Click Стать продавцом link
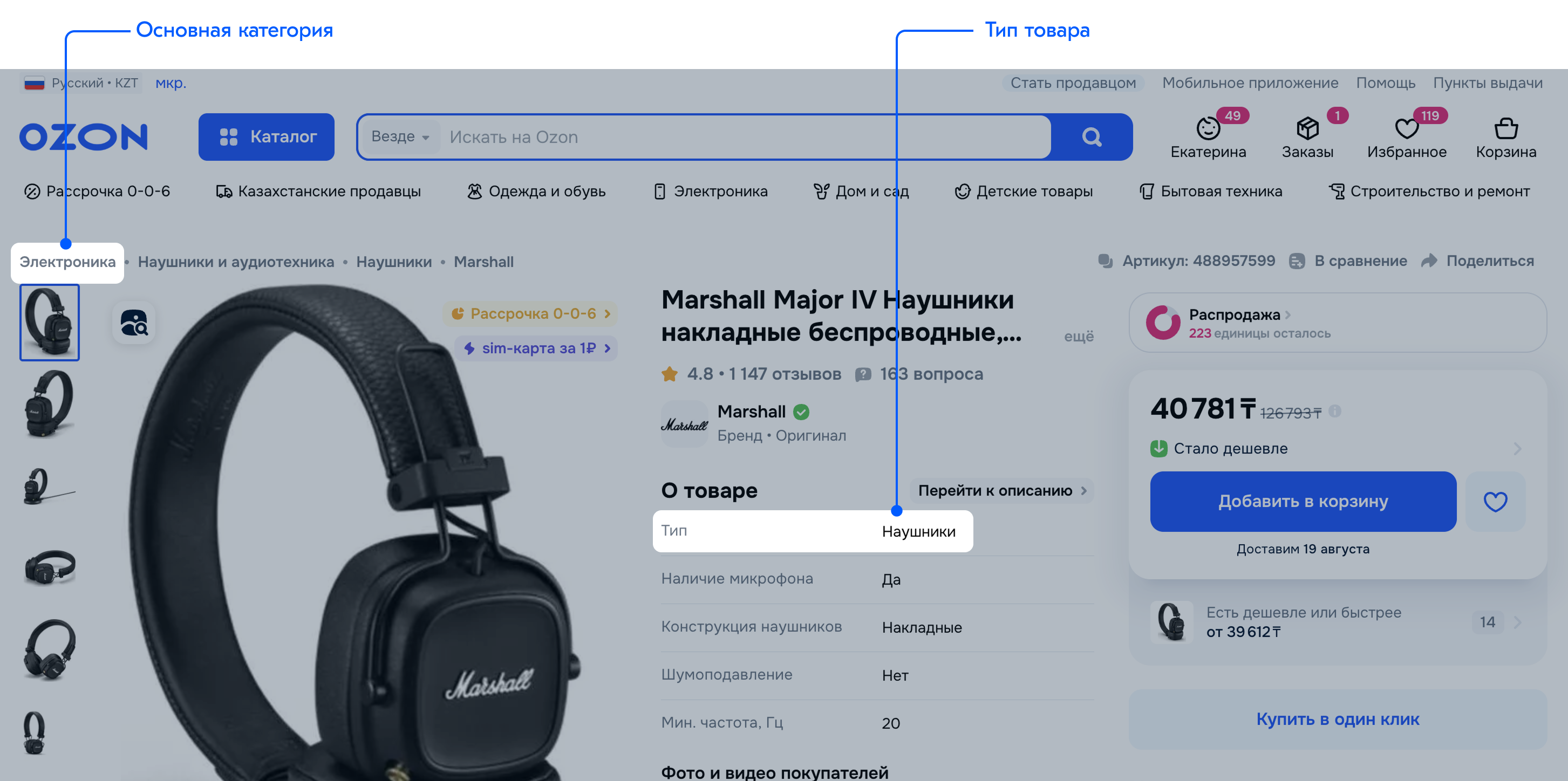This screenshot has width=1568, height=781. click(x=1073, y=83)
